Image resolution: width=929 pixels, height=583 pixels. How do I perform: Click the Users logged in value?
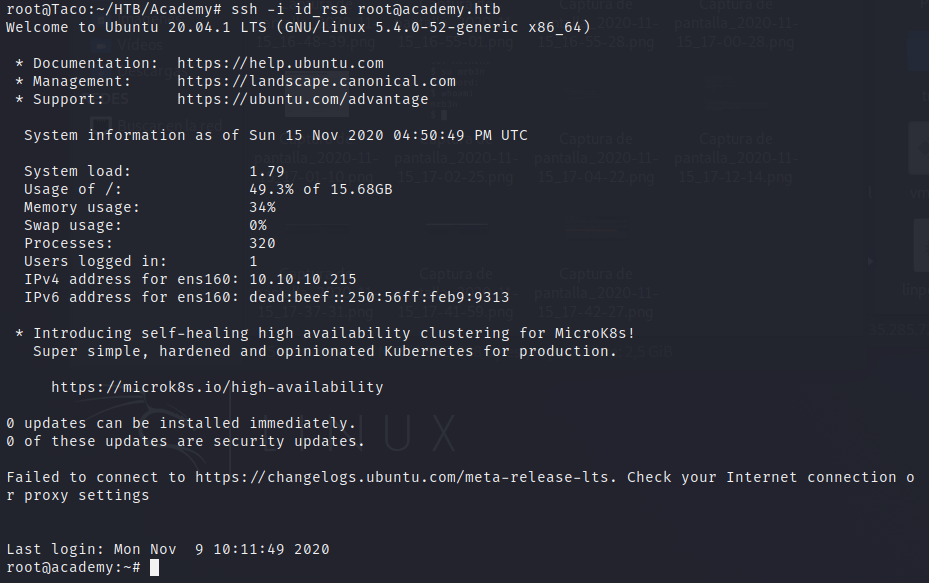click(x=253, y=261)
